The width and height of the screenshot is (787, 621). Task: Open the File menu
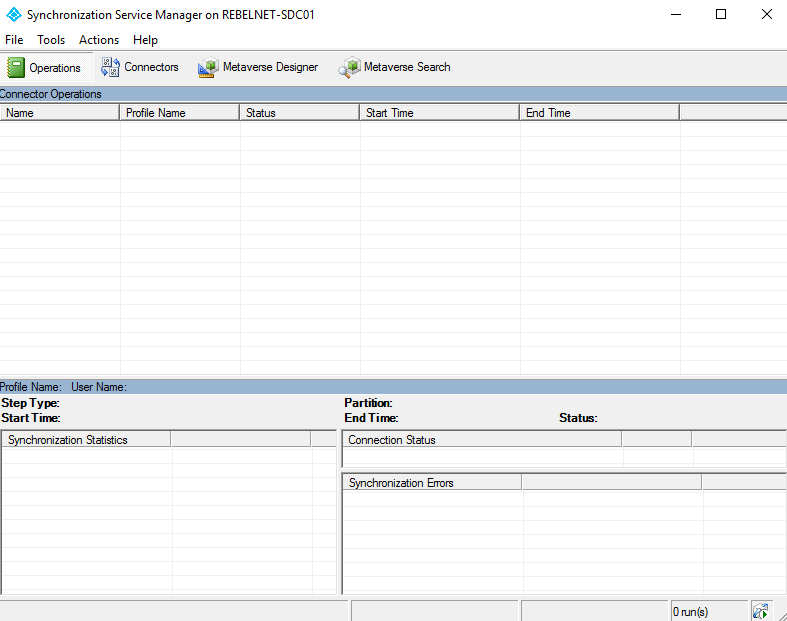[14, 40]
